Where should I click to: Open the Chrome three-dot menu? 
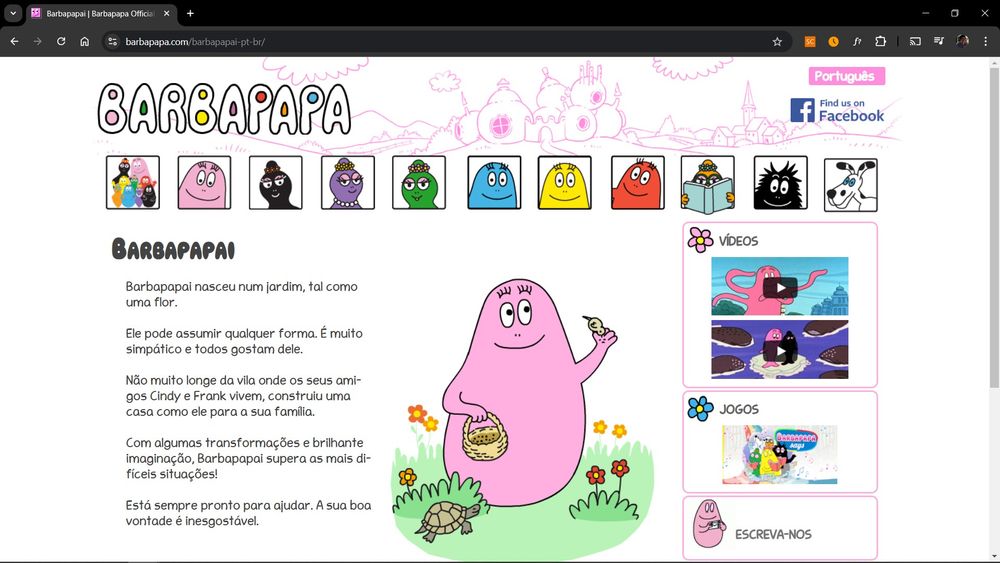(986, 41)
